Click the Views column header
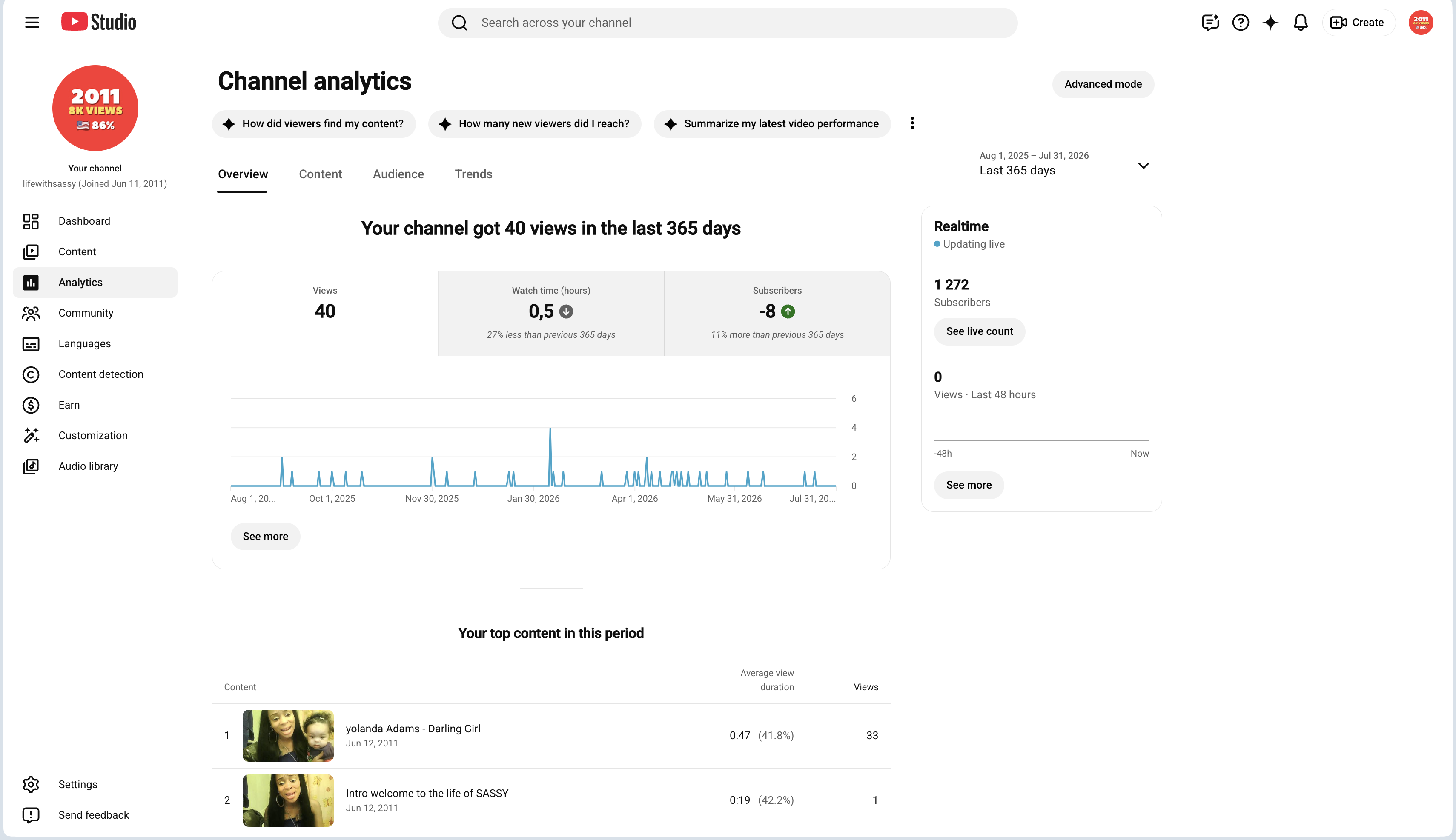Screen dimensions: 1456x840 (866, 687)
